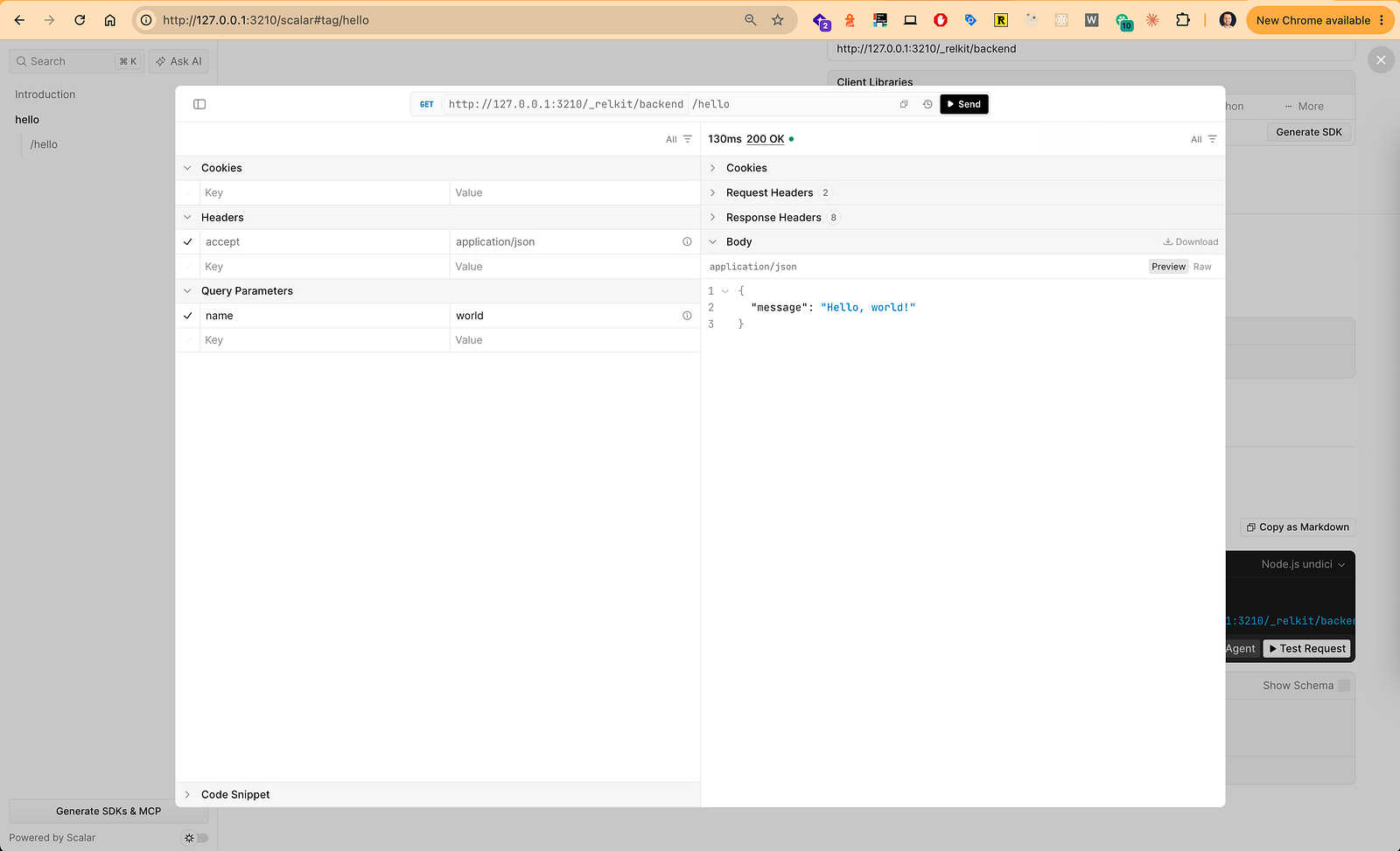
Task: Toggle the dark mode switch
Action: pyautogui.click(x=196, y=838)
